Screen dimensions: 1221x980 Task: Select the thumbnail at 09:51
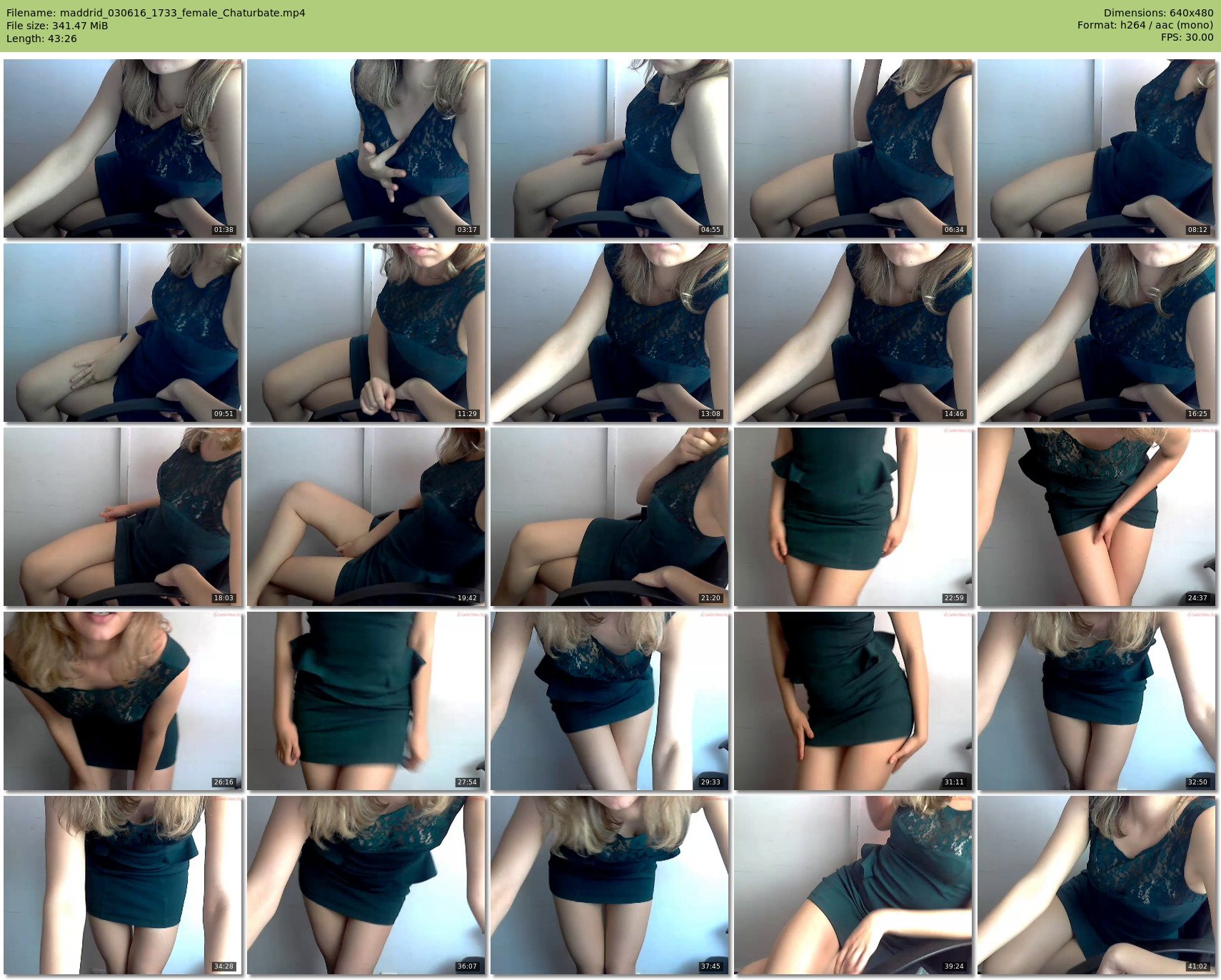click(x=123, y=333)
